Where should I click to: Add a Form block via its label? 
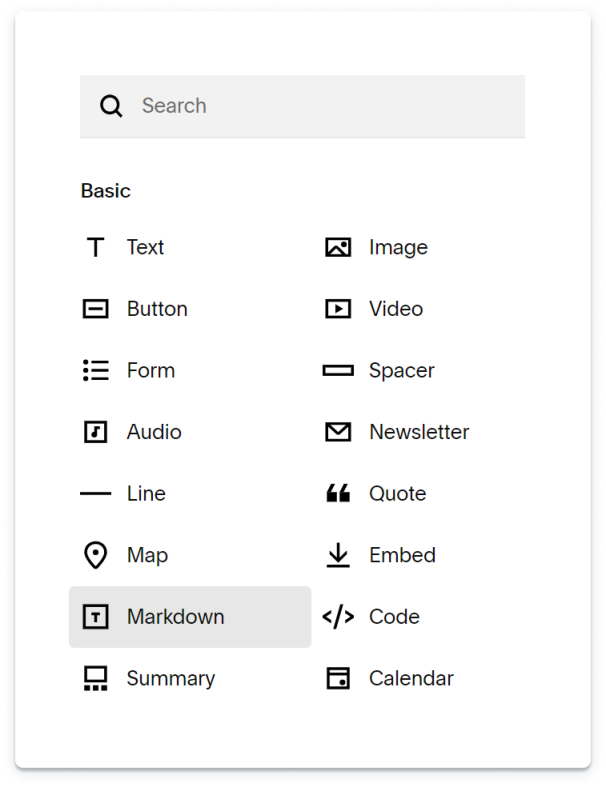pos(151,370)
